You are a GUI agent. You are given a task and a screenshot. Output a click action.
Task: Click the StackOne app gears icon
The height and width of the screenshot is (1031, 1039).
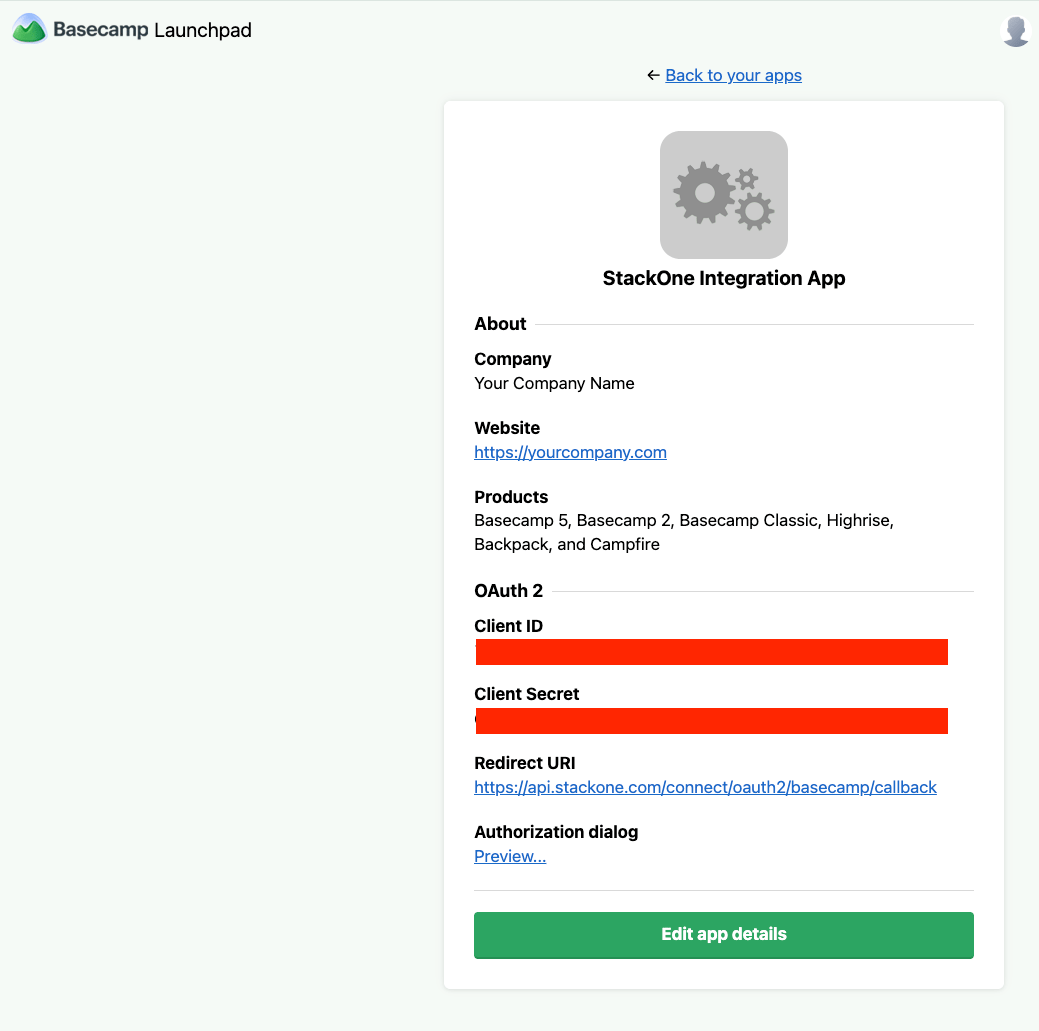[x=724, y=195]
